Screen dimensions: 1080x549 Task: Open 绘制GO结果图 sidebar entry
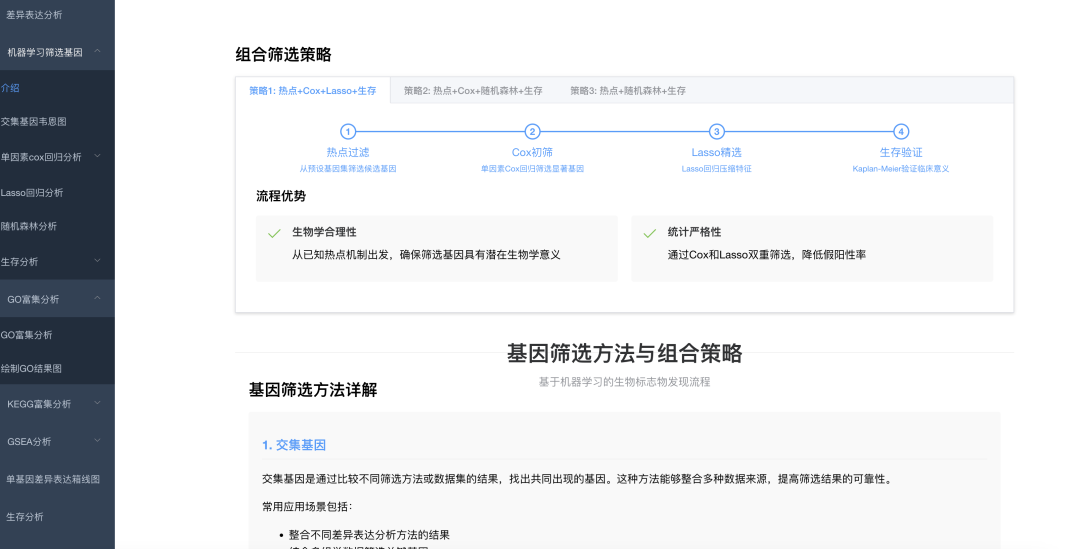pos(31,368)
